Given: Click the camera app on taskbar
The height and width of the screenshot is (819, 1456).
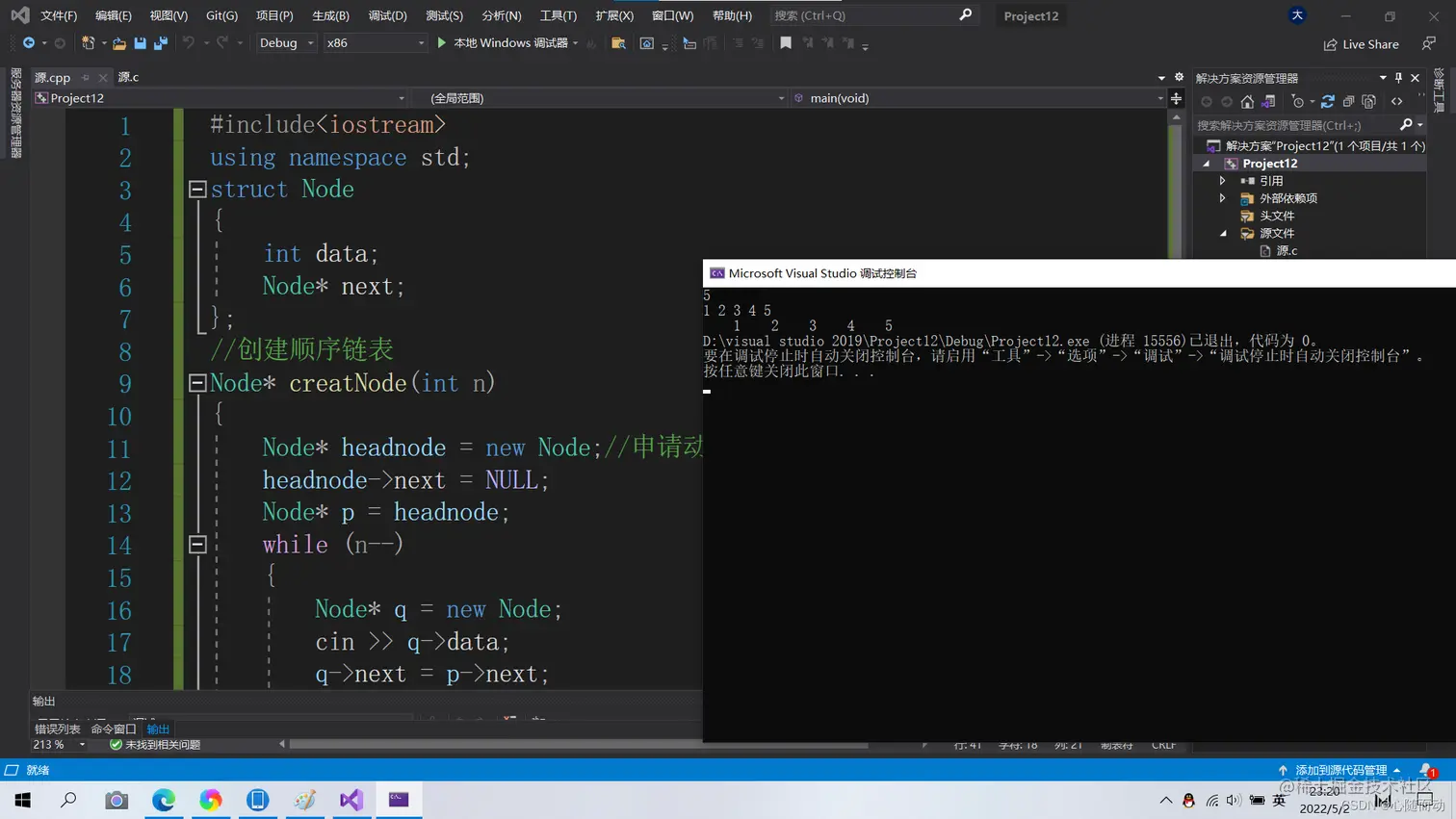Looking at the screenshot, I should pyautogui.click(x=117, y=800).
